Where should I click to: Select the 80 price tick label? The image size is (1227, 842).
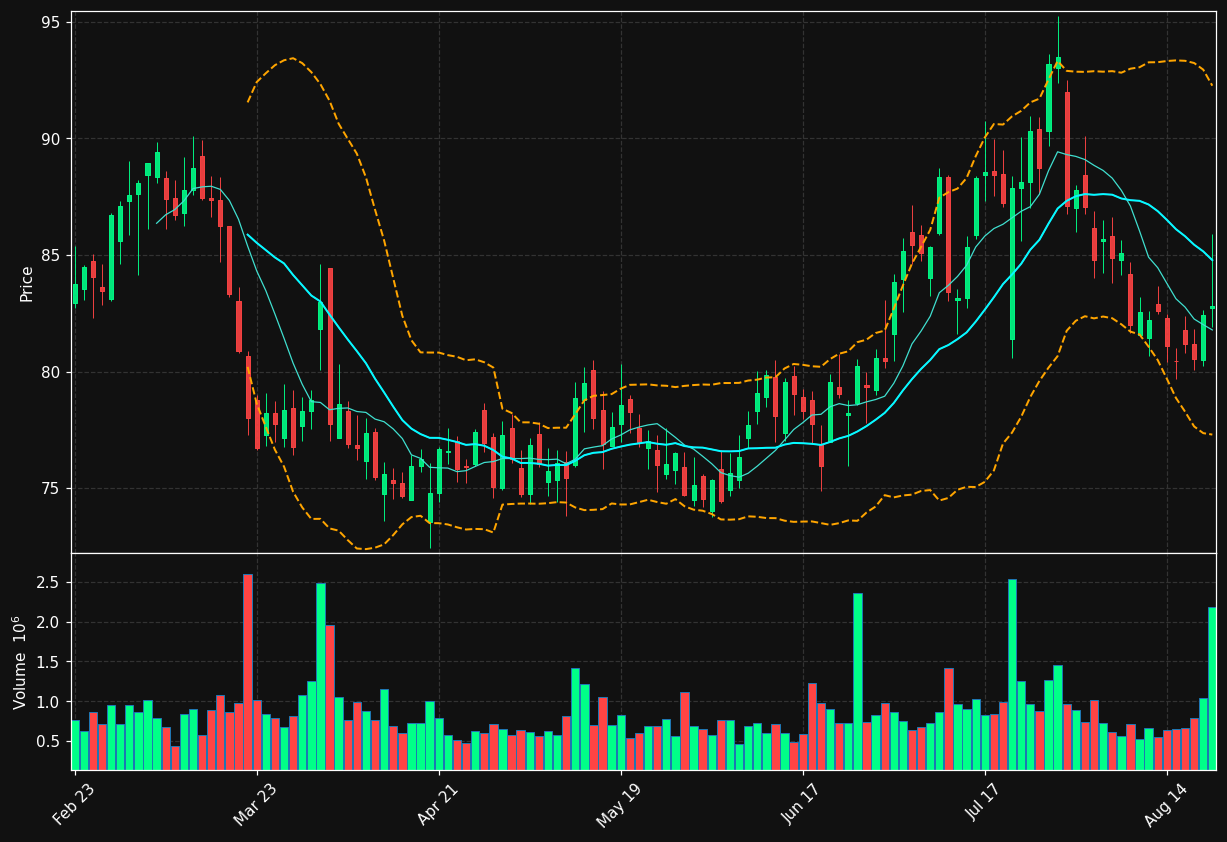coord(53,372)
